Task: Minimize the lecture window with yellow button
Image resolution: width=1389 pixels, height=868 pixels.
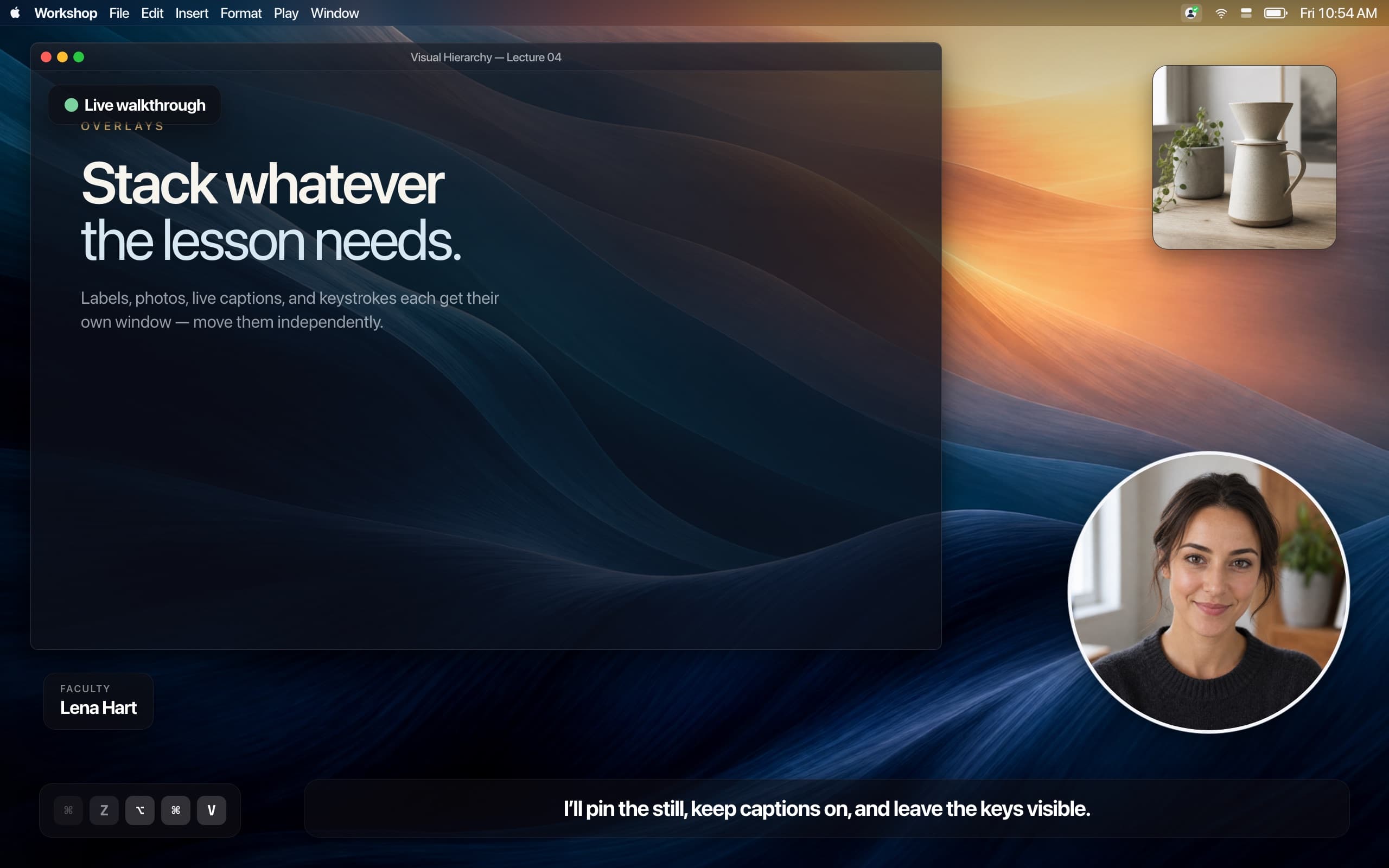Action: coord(62,57)
